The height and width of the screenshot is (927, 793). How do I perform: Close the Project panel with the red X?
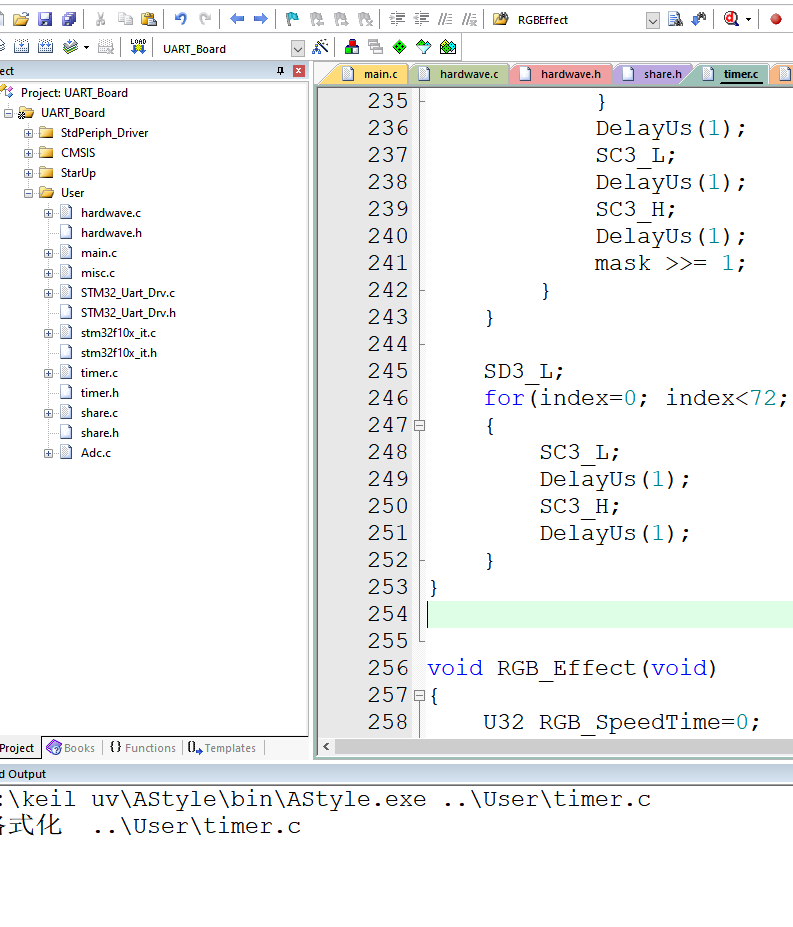click(x=299, y=71)
